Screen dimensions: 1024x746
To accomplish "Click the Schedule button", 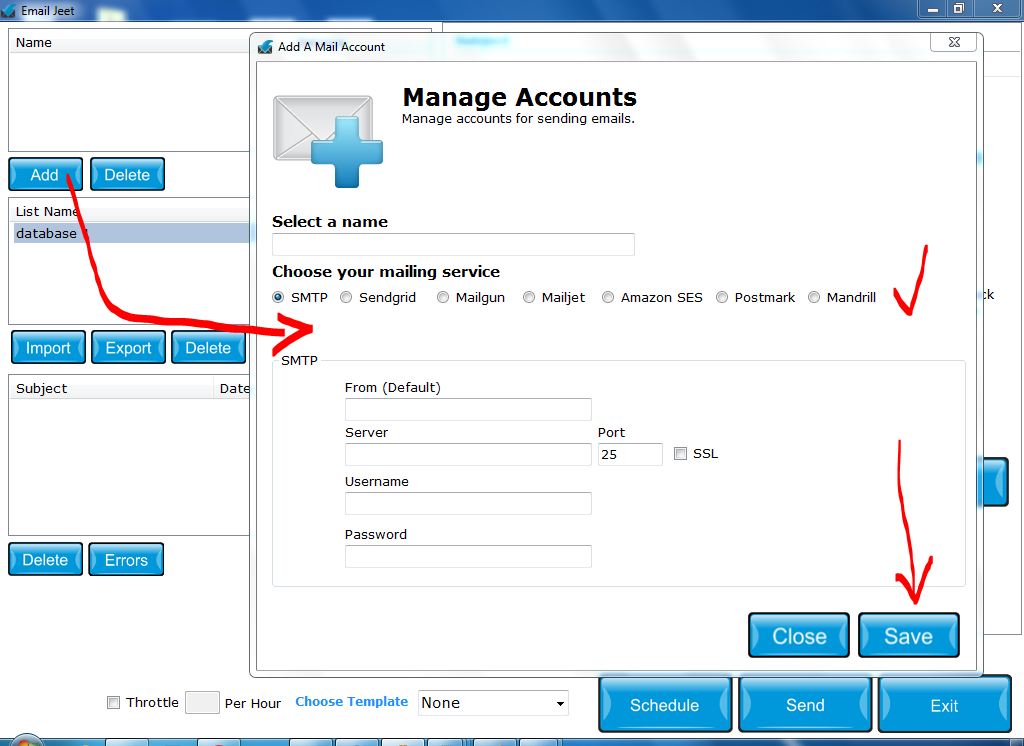I will (x=665, y=705).
